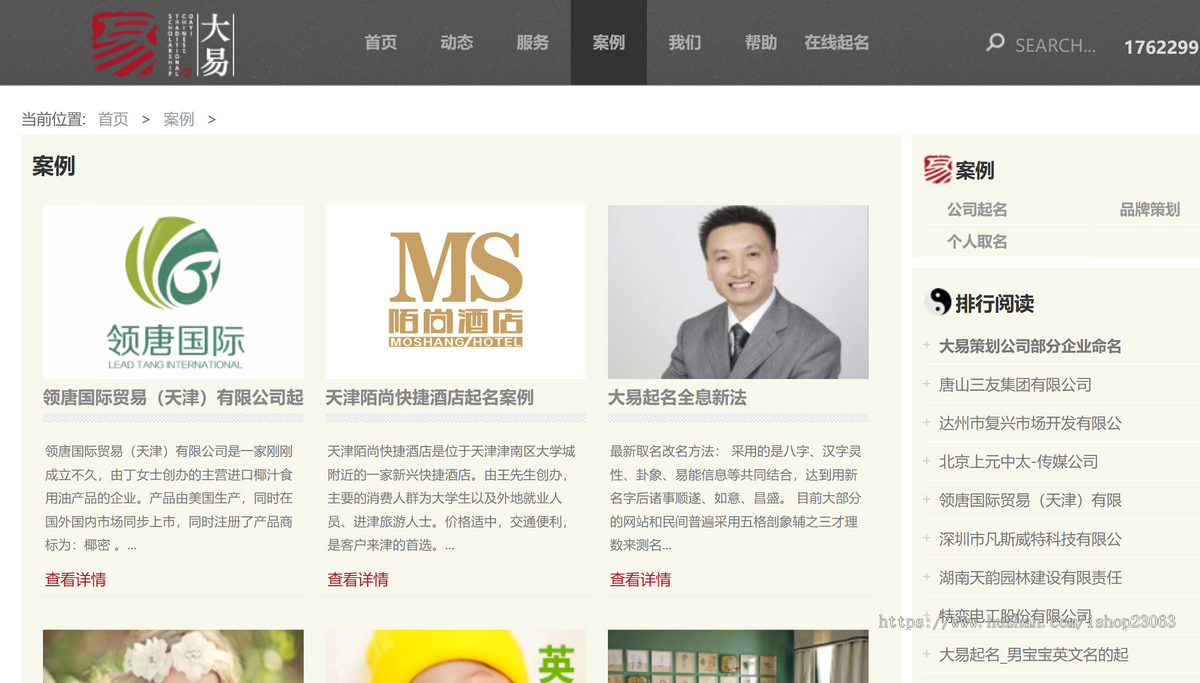Open title 天津陌尚快捷酒店起名案例
The width and height of the screenshot is (1200, 683).
(x=429, y=397)
